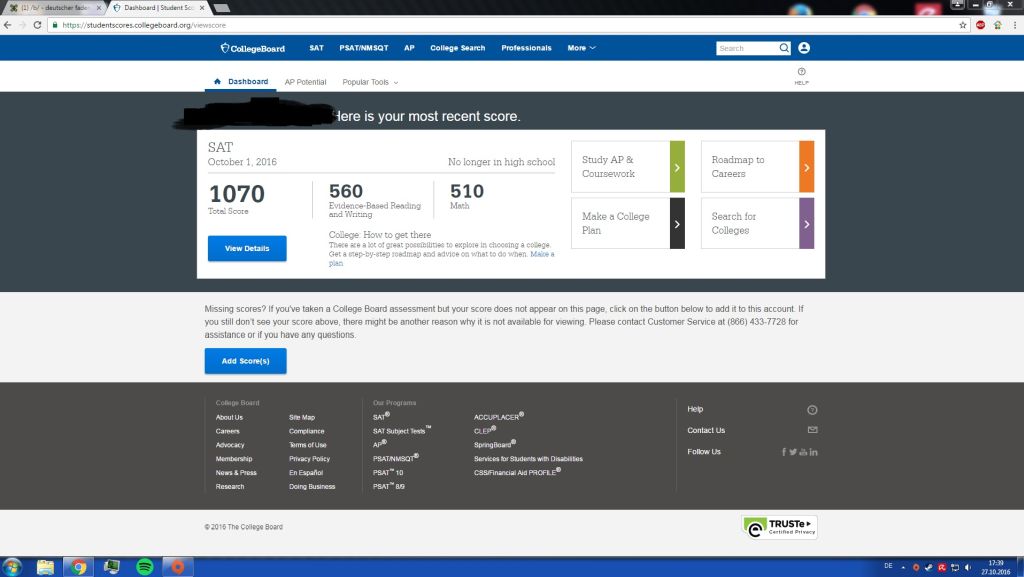Open the Site Map footer link
This screenshot has height=577, width=1024.
(302, 417)
